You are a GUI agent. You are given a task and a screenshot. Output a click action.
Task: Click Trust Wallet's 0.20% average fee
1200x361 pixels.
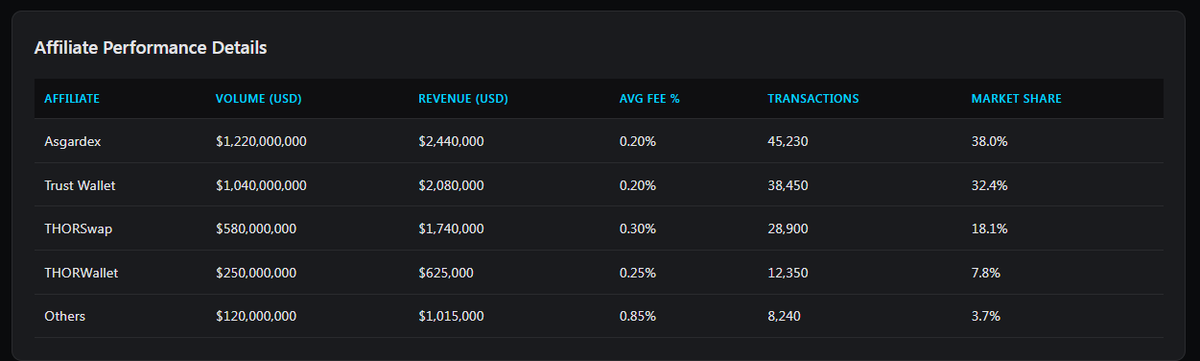pos(638,185)
